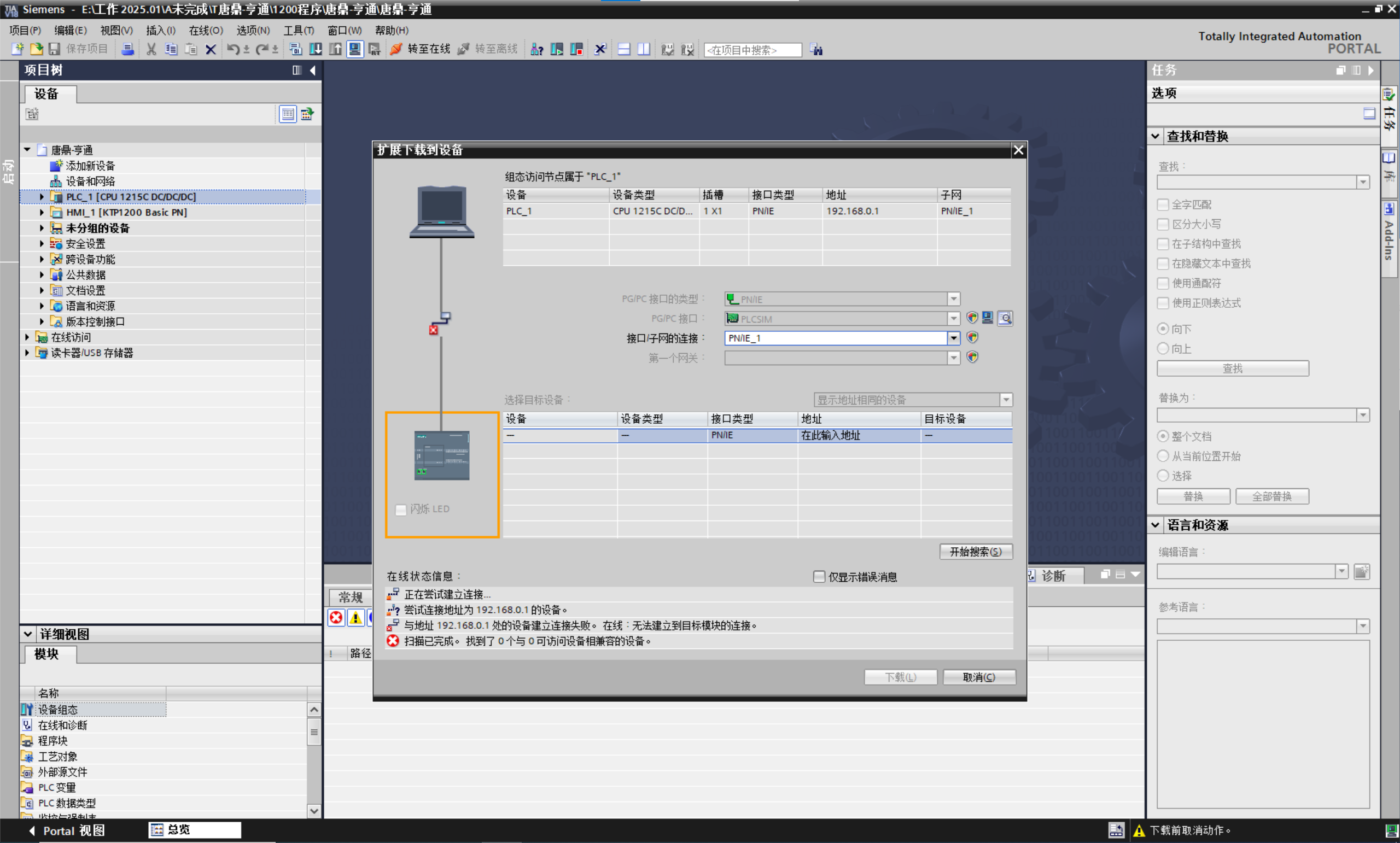Open the 工具(T) menu
Screen dimensions: 1400x843
pyautogui.click(x=298, y=30)
